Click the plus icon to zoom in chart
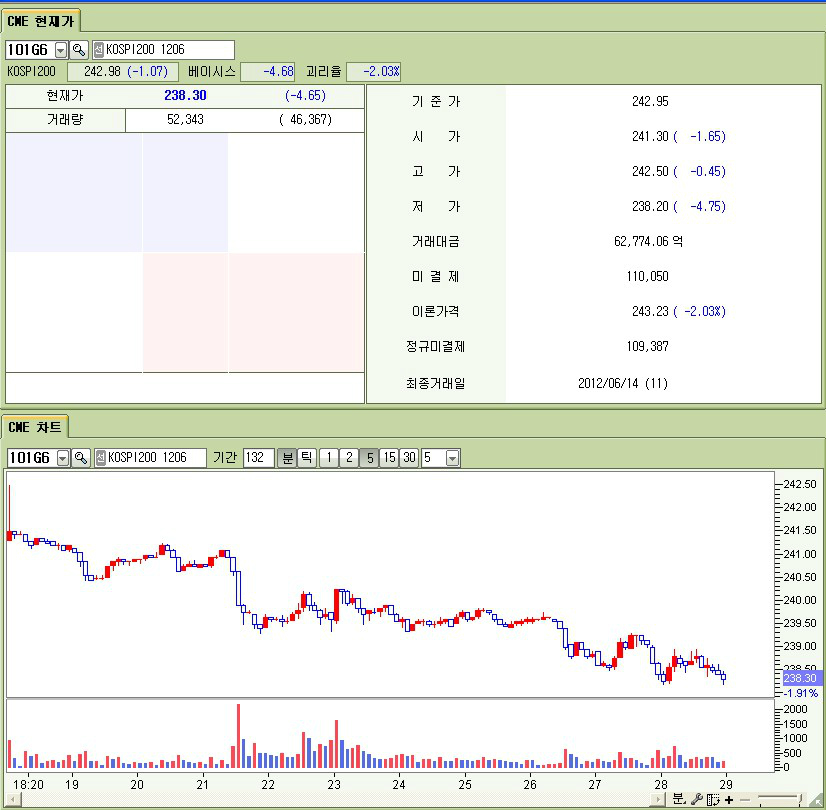This screenshot has width=826, height=810. pos(729,799)
